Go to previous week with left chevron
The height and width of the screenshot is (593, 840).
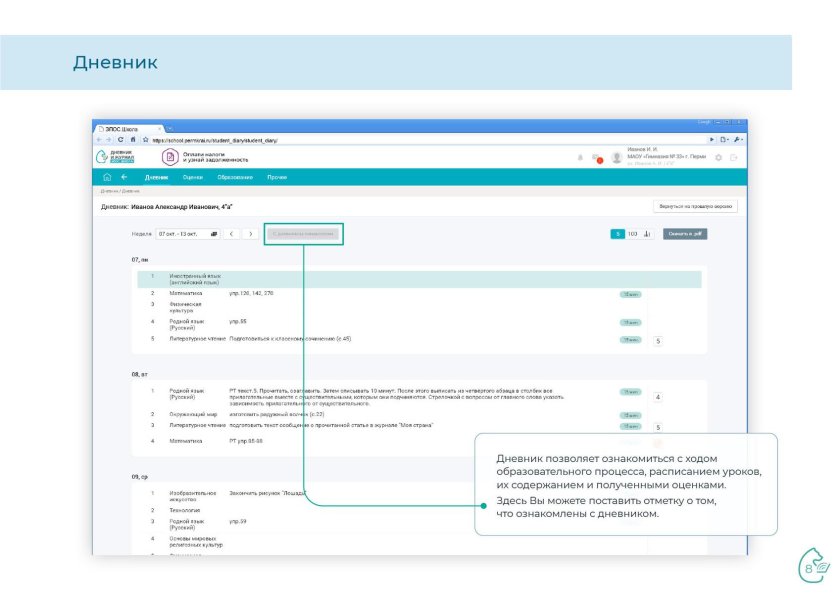tap(231, 234)
